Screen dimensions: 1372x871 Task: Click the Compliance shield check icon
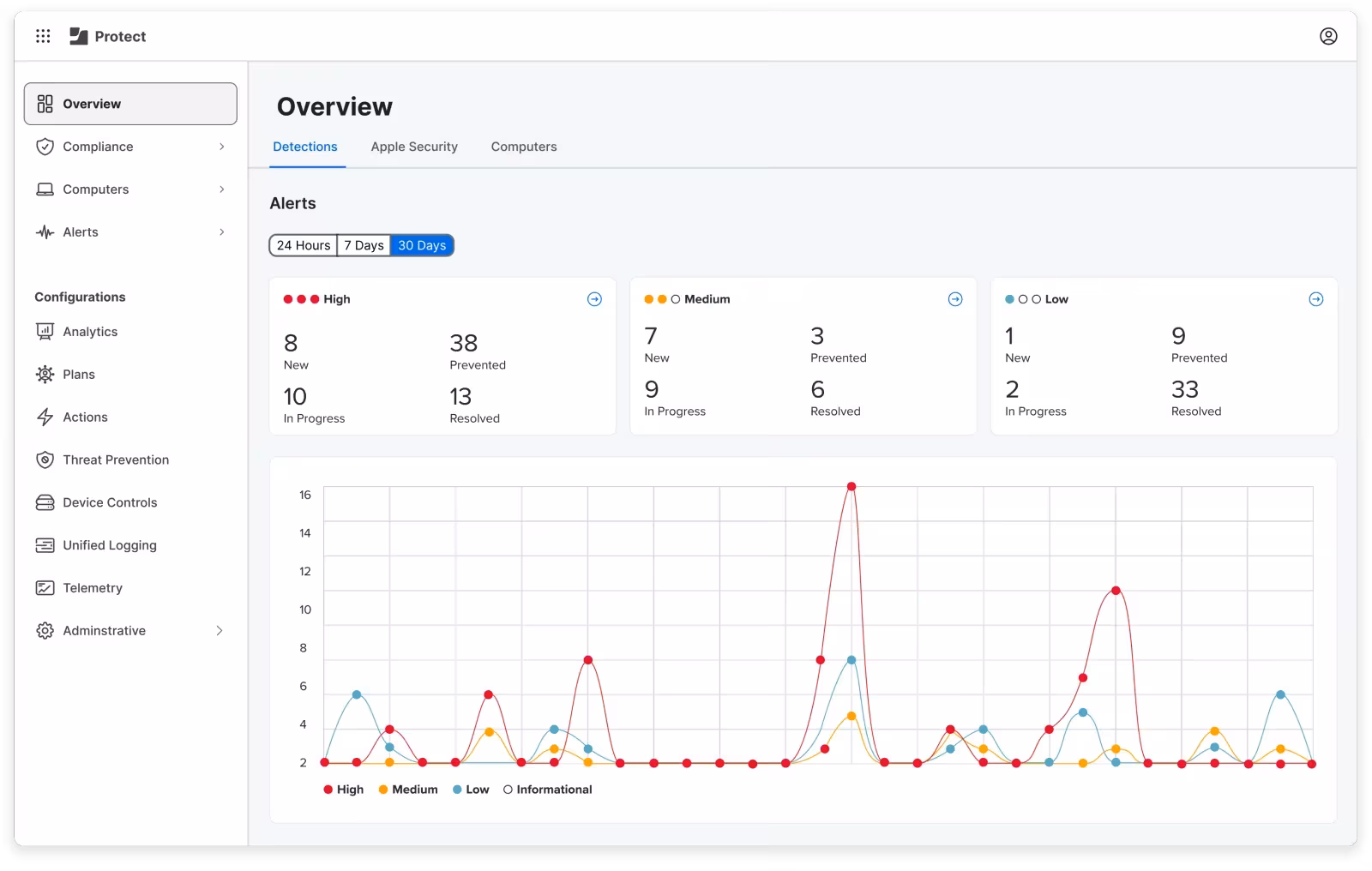tap(45, 147)
